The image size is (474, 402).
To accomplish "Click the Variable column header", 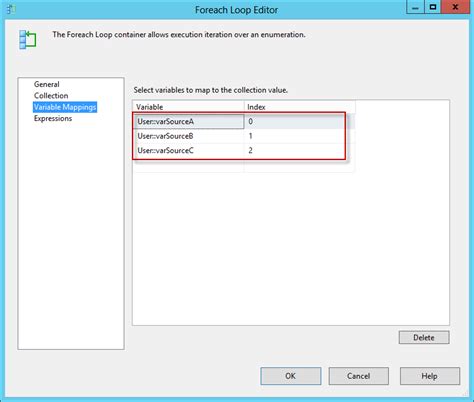I will (189, 107).
